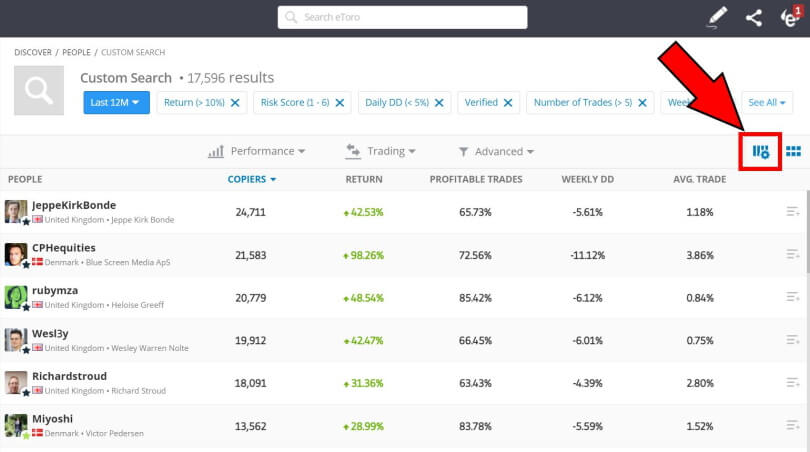Screen dimensions: 810x452
Task: Remove the Daily DD (< 5%) filter
Action: (439, 103)
